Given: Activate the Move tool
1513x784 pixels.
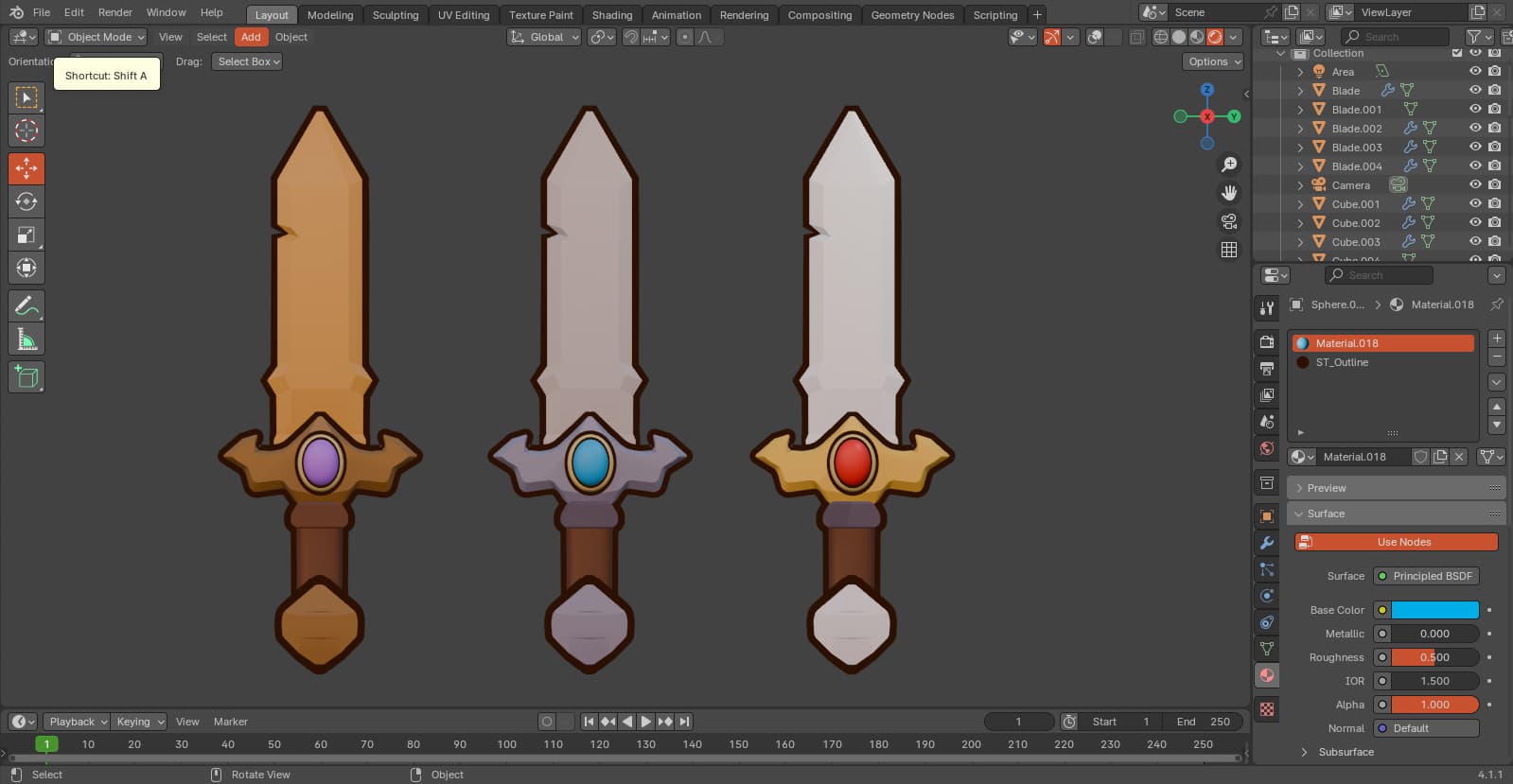Looking at the screenshot, I should pos(26,168).
